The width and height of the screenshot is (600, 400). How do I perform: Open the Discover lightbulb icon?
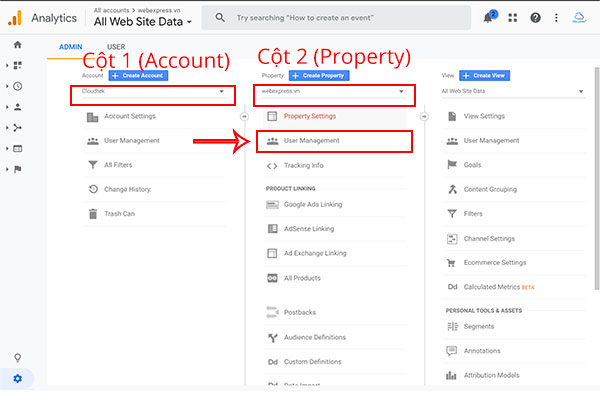pyautogui.click(x=17, y=358)
